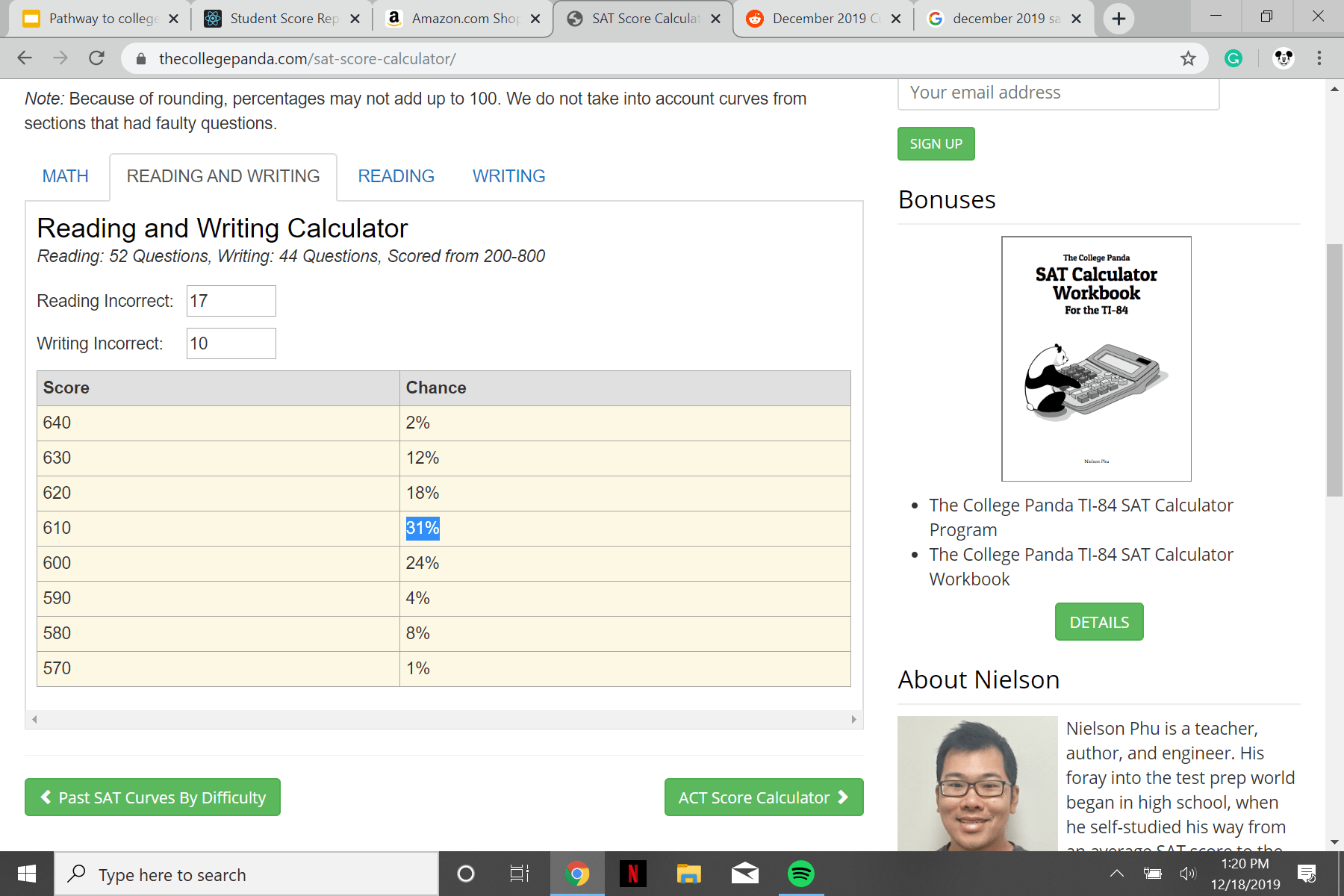Open File Explorer from the taskbar

pos(688,874)
